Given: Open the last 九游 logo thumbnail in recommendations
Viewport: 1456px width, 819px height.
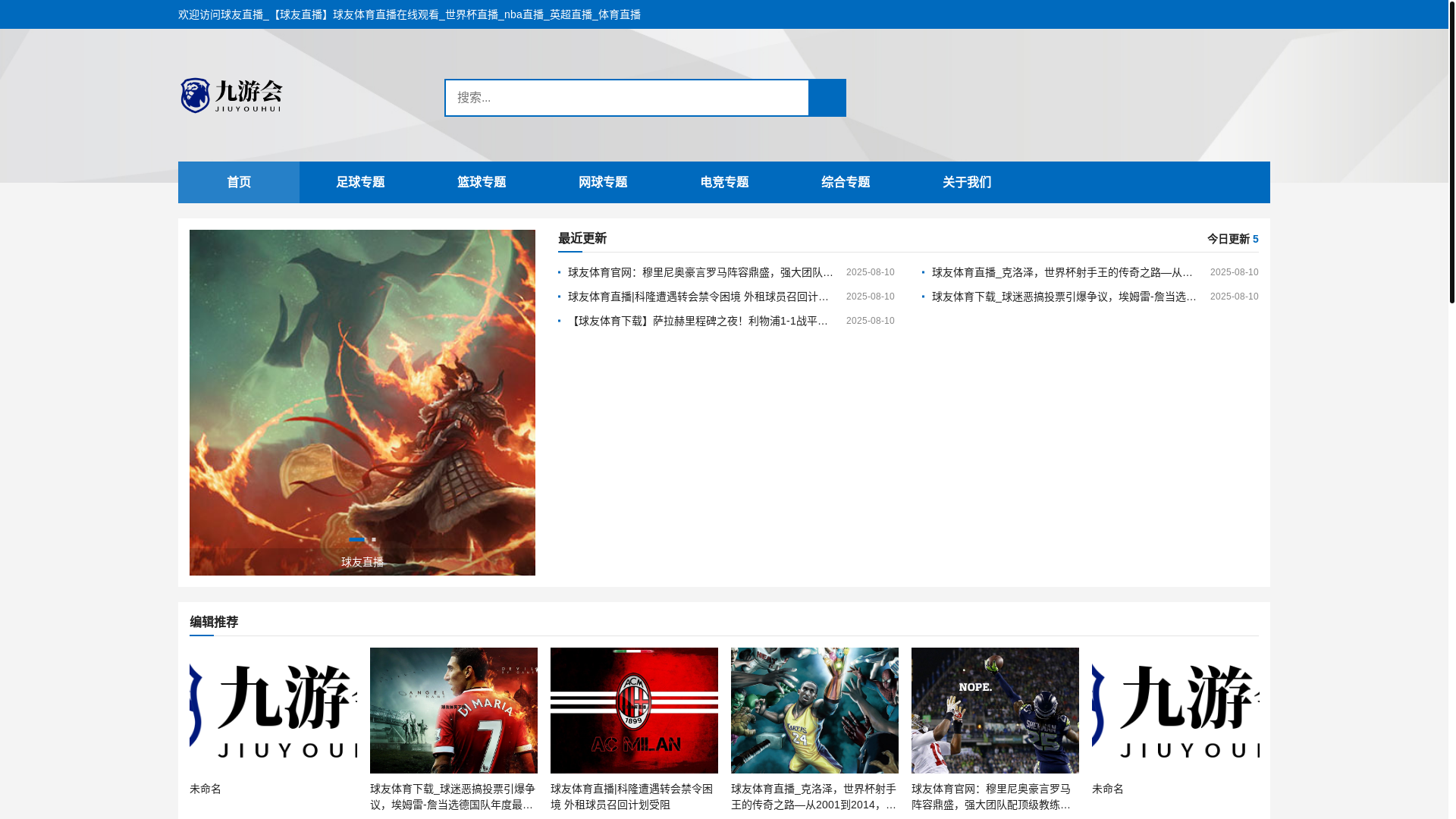Looking at the screenshot, I should click(1175, 711).
